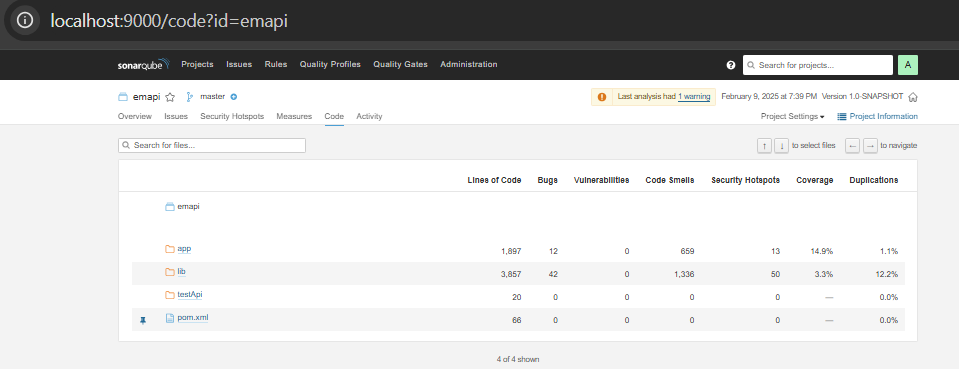959x369 pixels.
Task: Click the Duplications column header
Action: coord(873,181)
